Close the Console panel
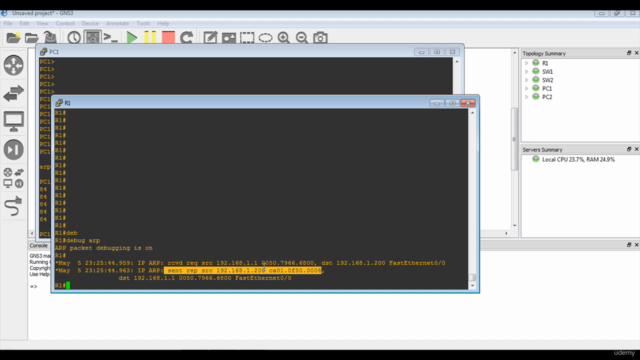This screenshot has width=640, height=360. pos(636,245)
